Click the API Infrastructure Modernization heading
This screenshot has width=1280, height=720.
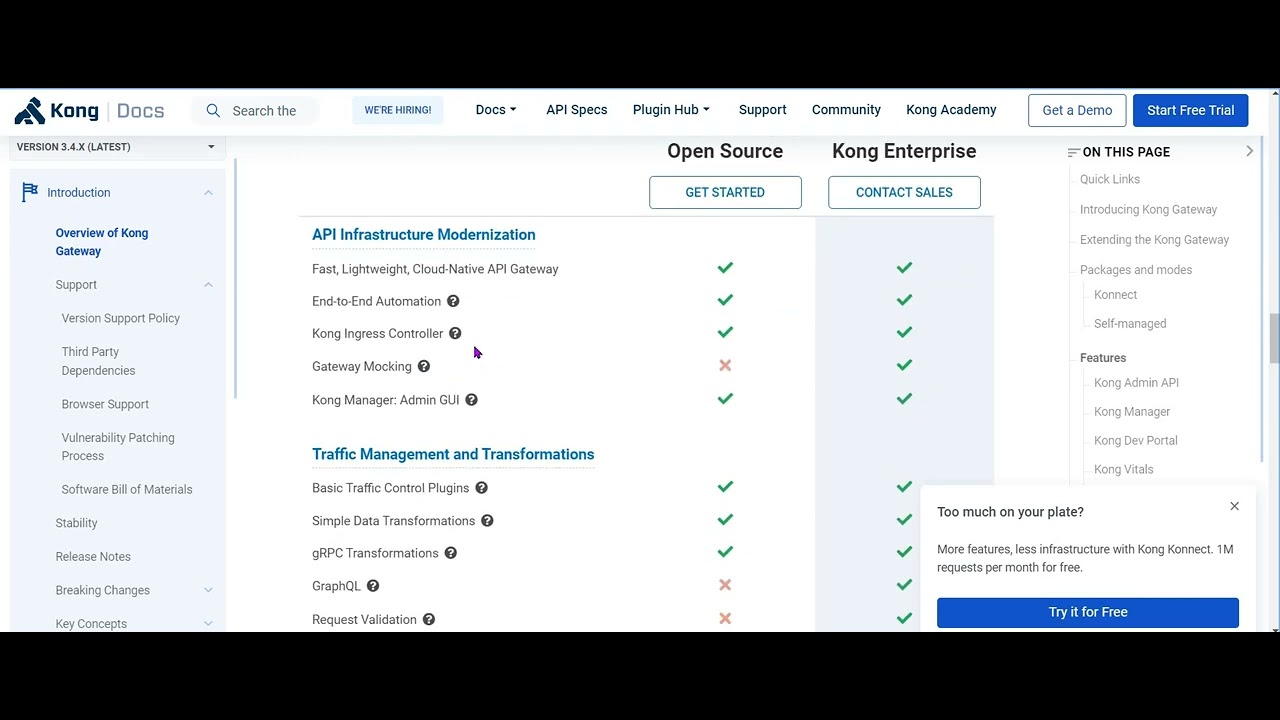tap(424, 235)
